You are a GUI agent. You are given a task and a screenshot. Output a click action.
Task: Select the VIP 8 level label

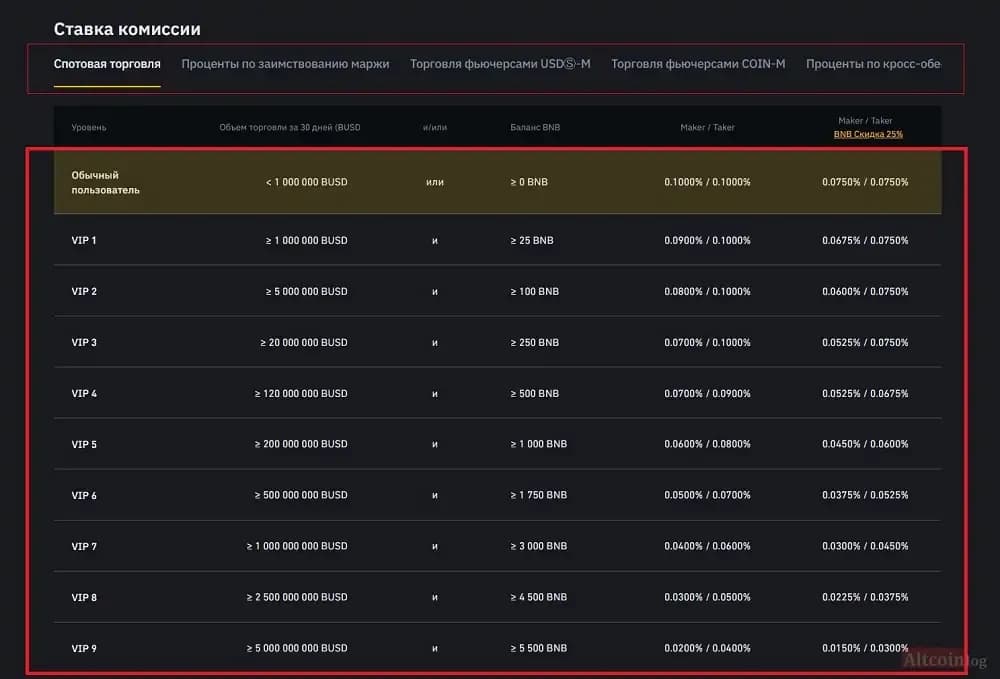click(84, 597)
